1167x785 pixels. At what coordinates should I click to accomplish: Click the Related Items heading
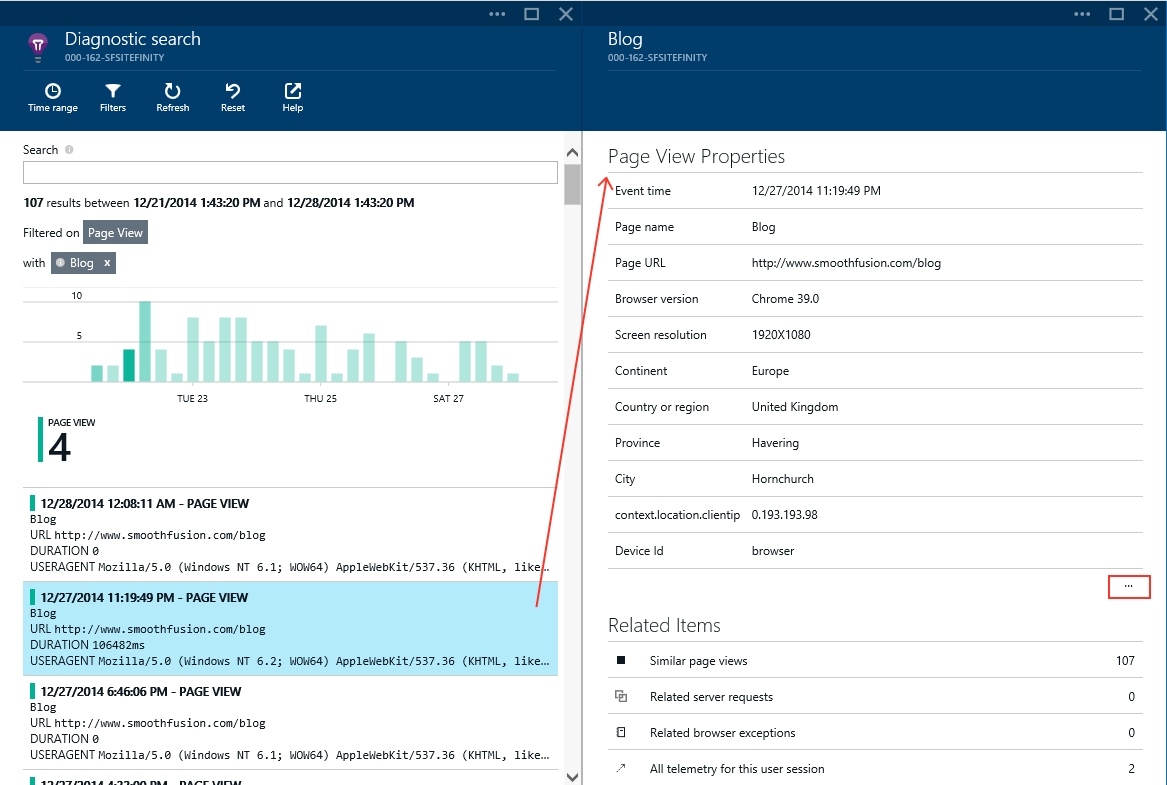664,625
